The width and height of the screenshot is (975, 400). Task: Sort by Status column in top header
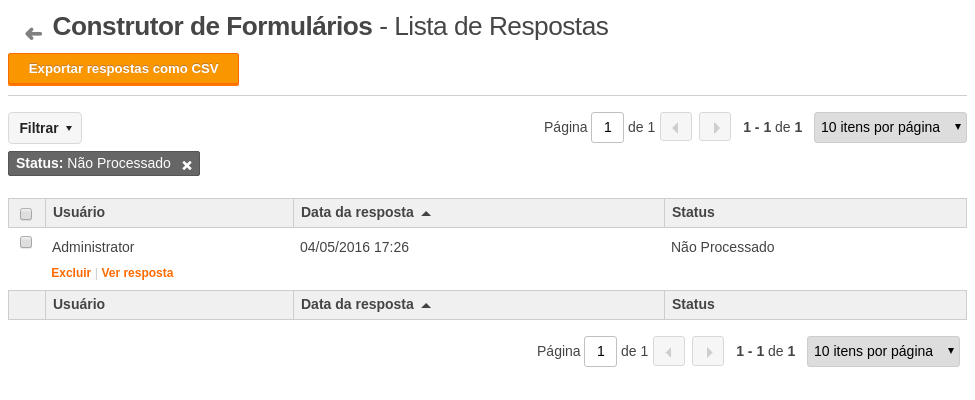coord(693,212)
